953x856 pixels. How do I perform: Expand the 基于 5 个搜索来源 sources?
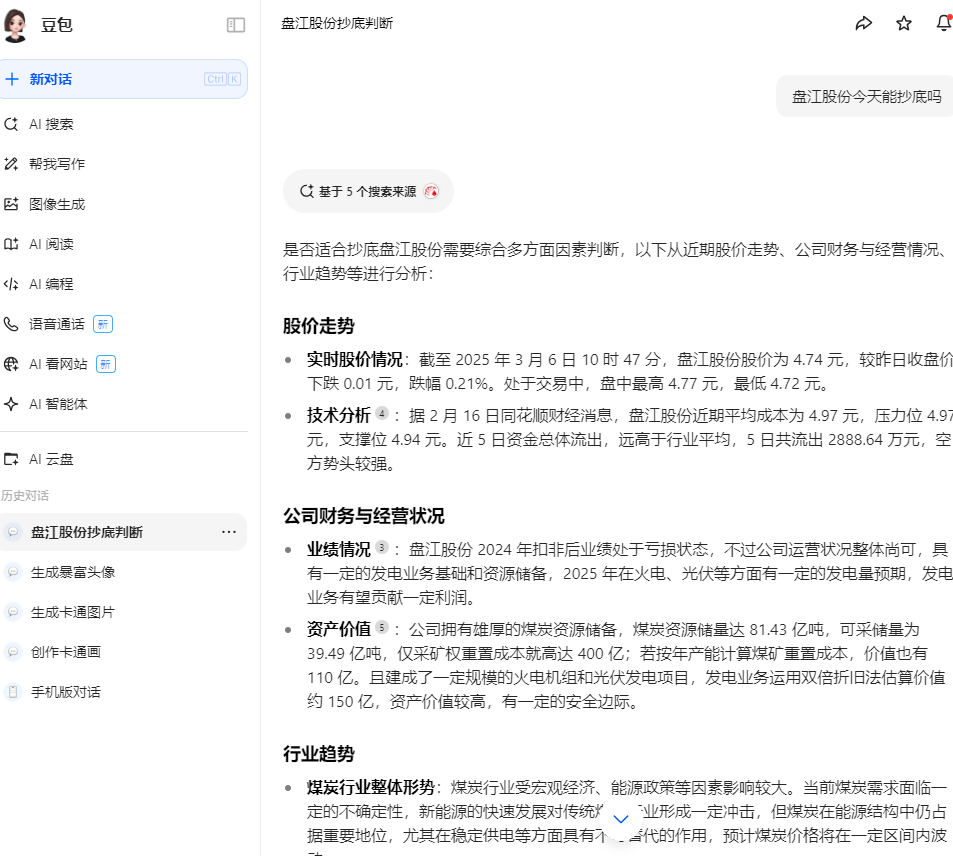[x=368, y=191]
